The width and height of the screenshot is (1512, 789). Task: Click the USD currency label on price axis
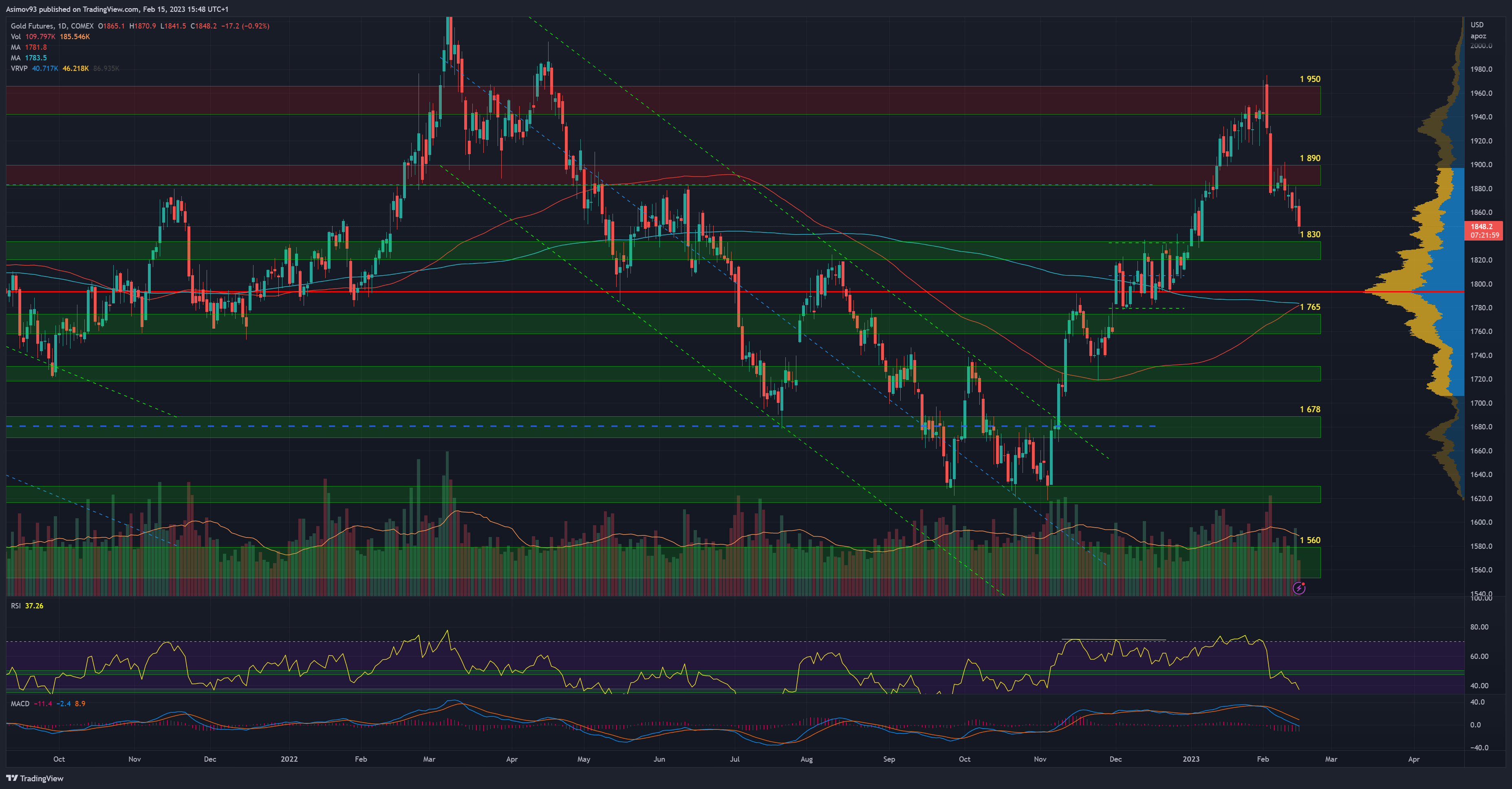[1477, 24]
